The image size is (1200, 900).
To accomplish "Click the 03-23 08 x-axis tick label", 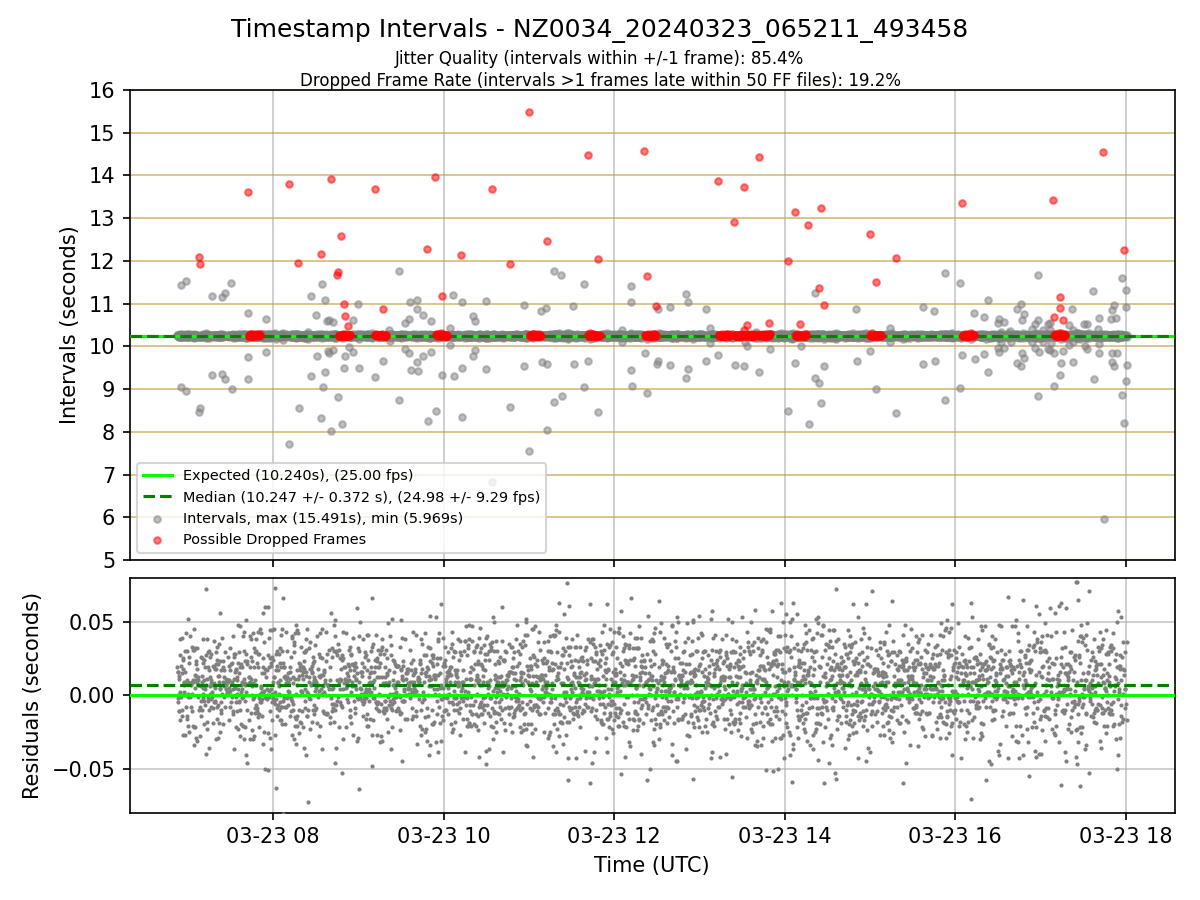I will [273, 834].
